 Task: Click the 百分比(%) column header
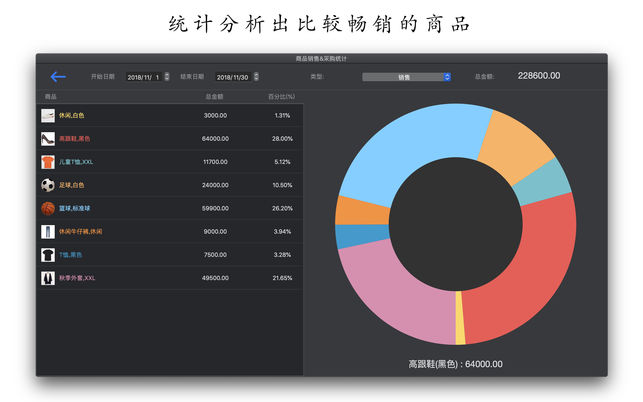[x=281, y=97]
